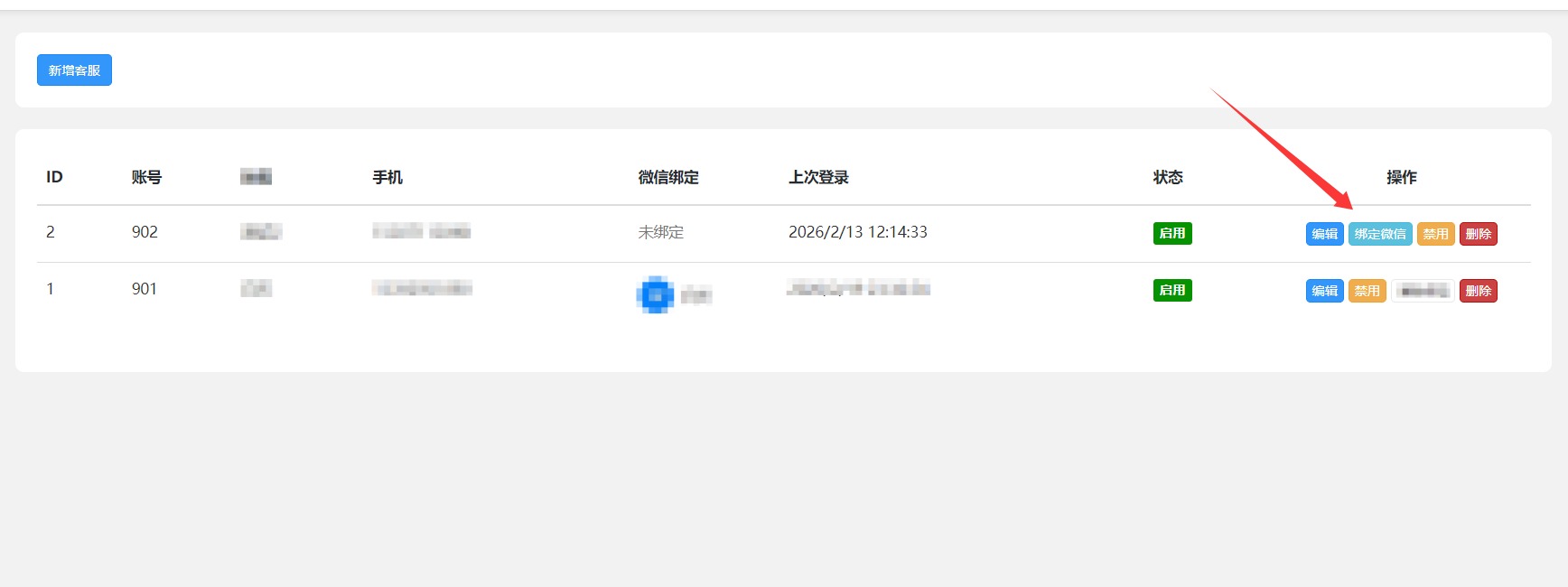
Task: Click the ID column header
Action: click(54, 177)
